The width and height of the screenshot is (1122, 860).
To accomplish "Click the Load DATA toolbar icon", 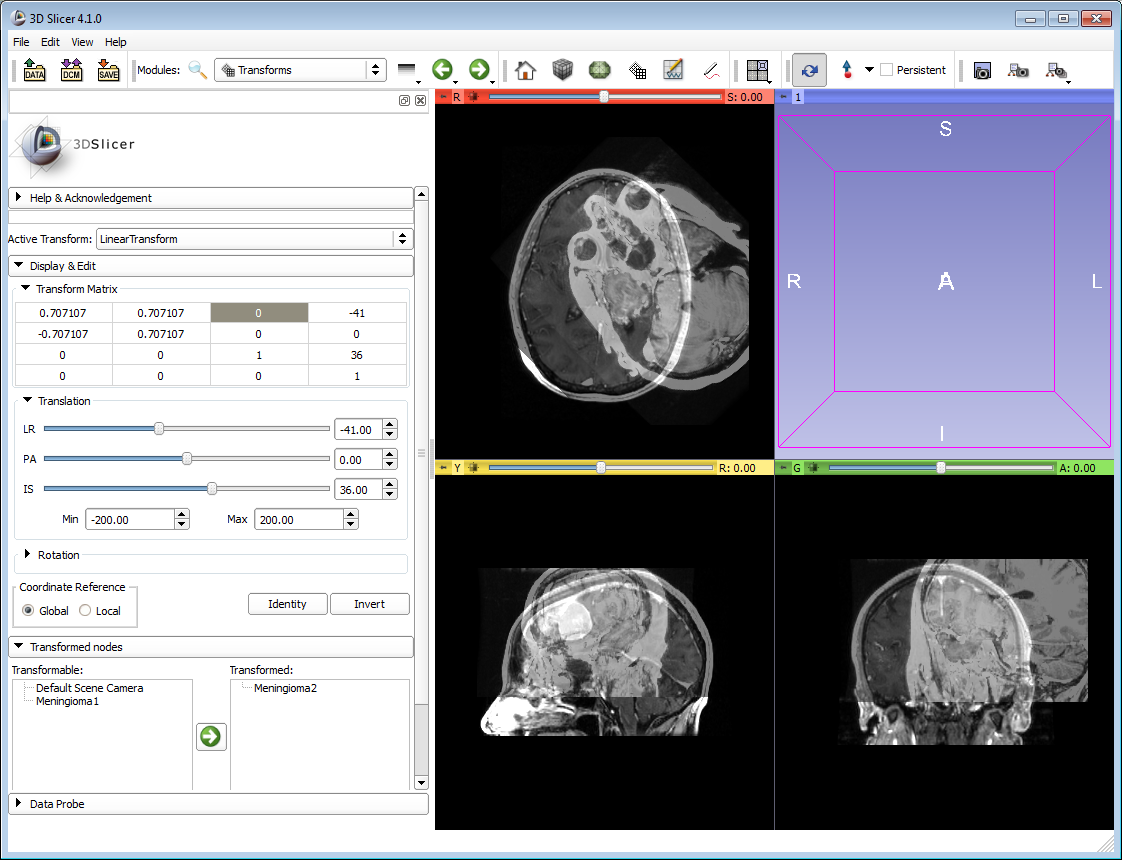I will [35, 70].
